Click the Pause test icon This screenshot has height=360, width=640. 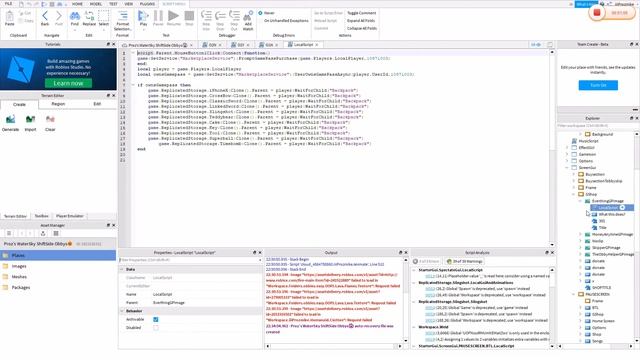[158, 16]
